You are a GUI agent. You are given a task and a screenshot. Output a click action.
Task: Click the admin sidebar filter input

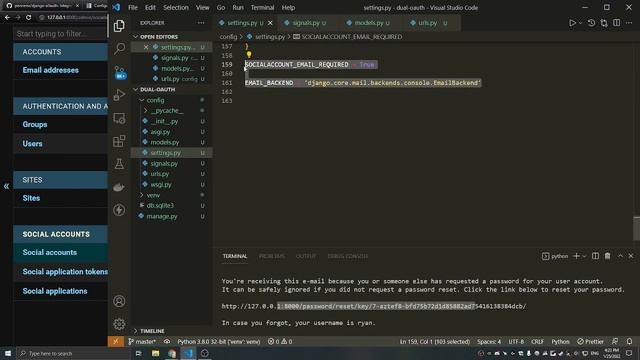click(60, 34)
